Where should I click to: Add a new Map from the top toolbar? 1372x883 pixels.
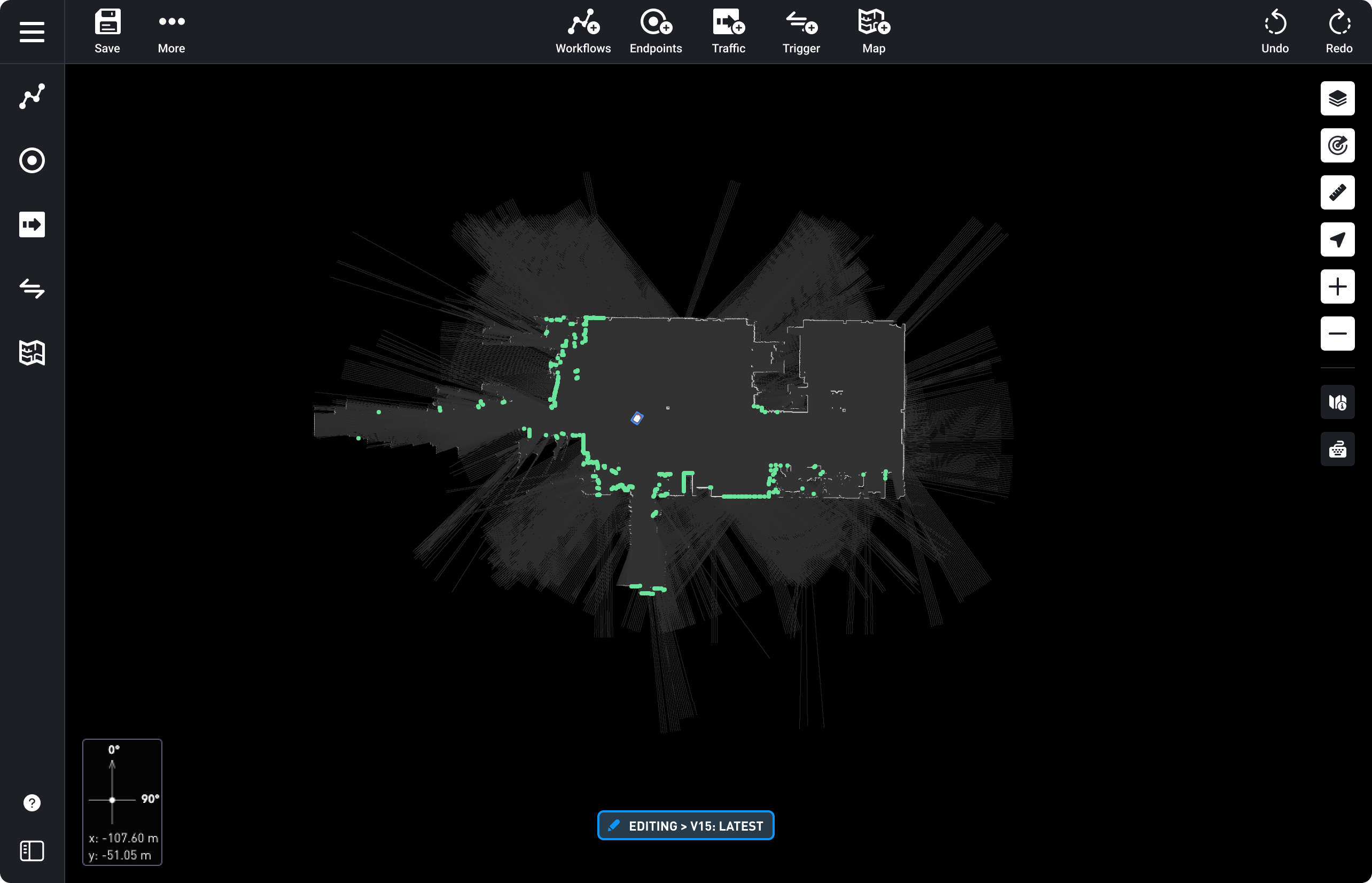click(873, 31)
